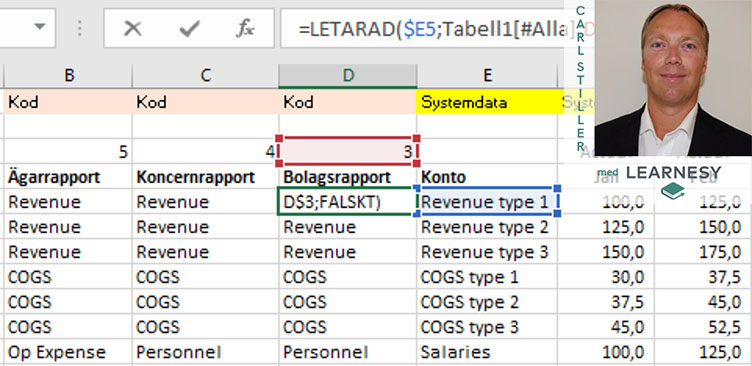Click the 175,0 value in Revenue type 3 row
The width and height of the screenshot is (752, 366).
tap(704, 252)
